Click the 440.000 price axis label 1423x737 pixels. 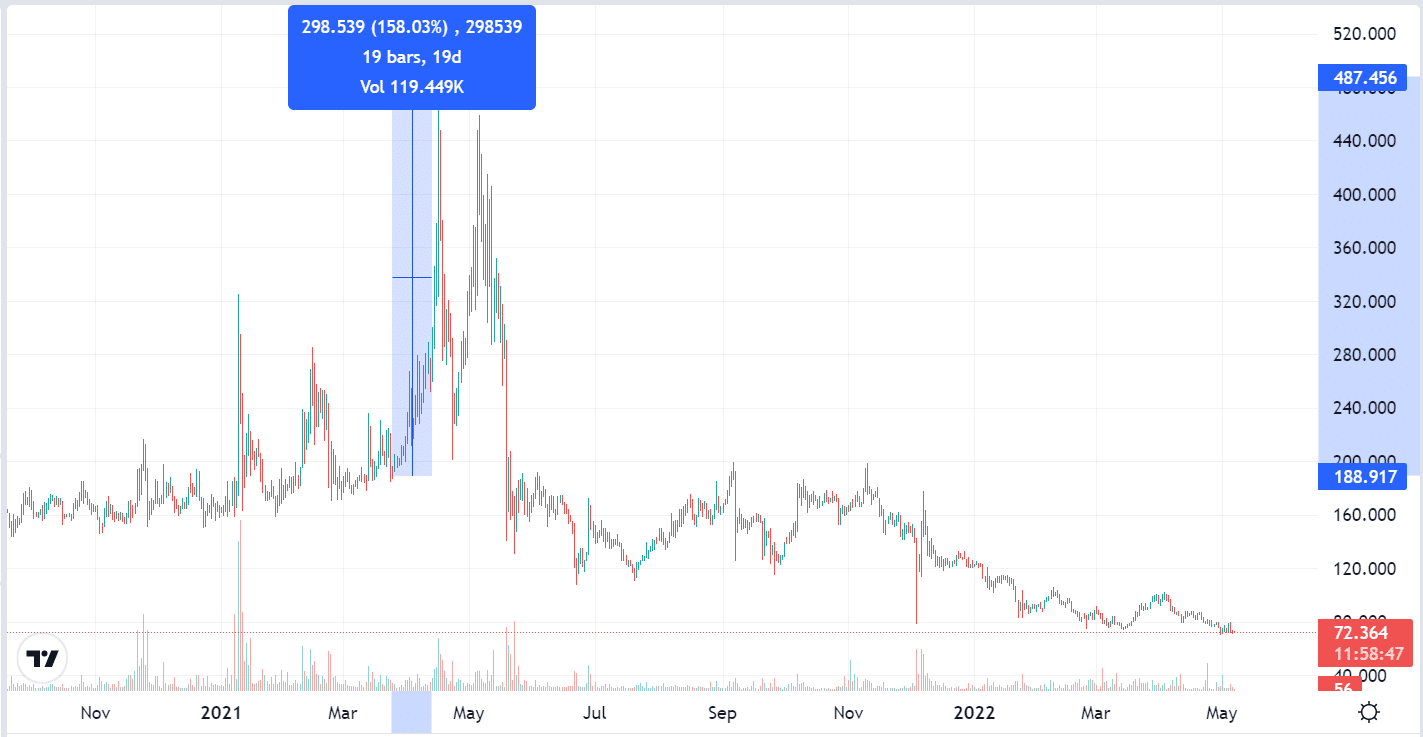(x=1364, y=141)
